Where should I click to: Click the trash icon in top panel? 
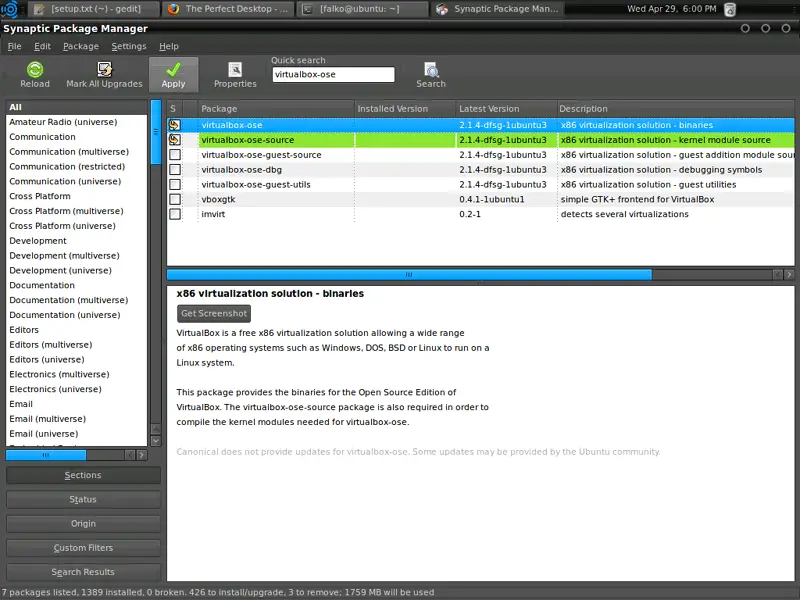coord(730,9)
